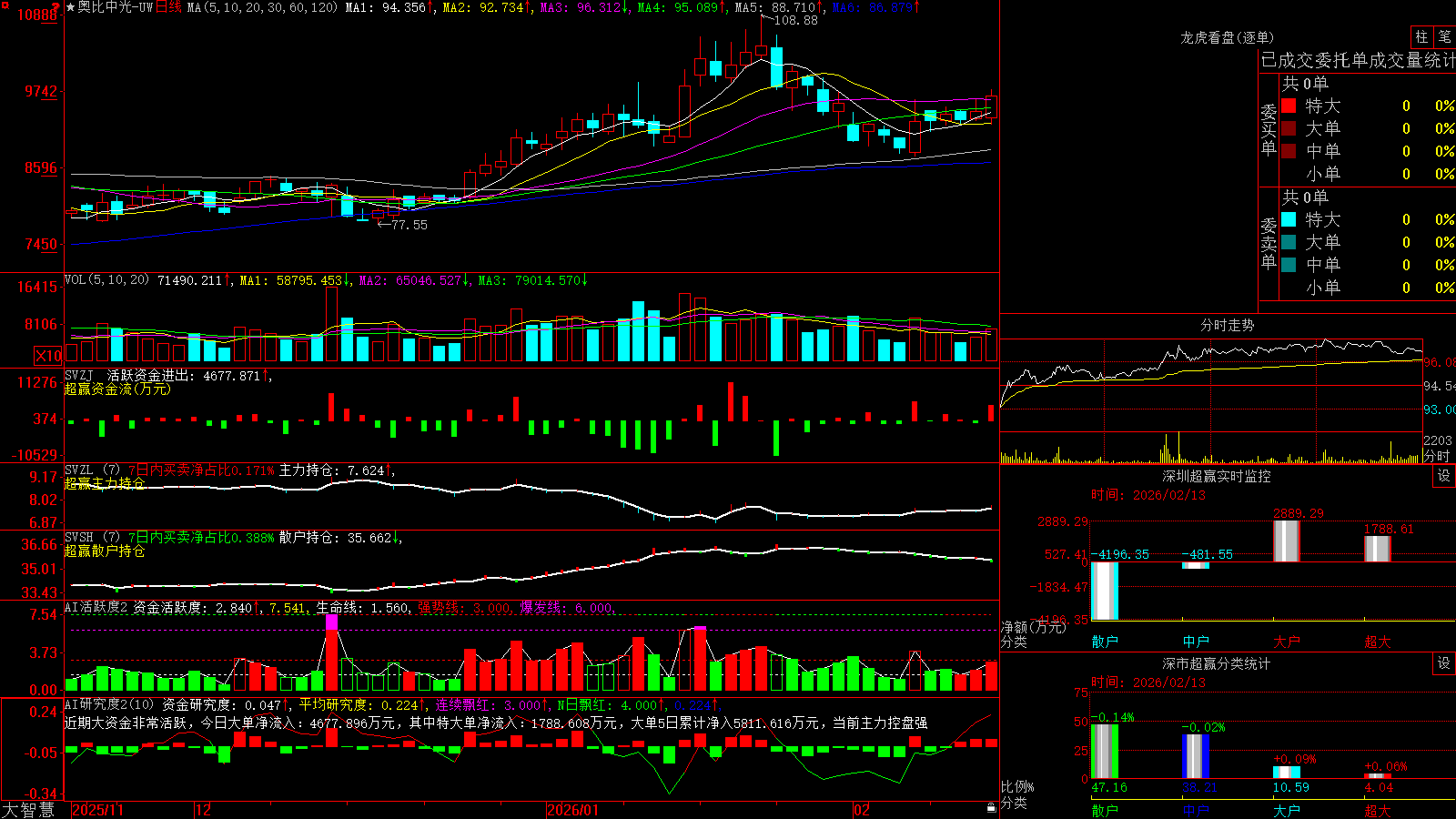This screenshot has width=1456, height=819.
Task: Click the 77.55 low price annotation
Action: click(409, 225)
